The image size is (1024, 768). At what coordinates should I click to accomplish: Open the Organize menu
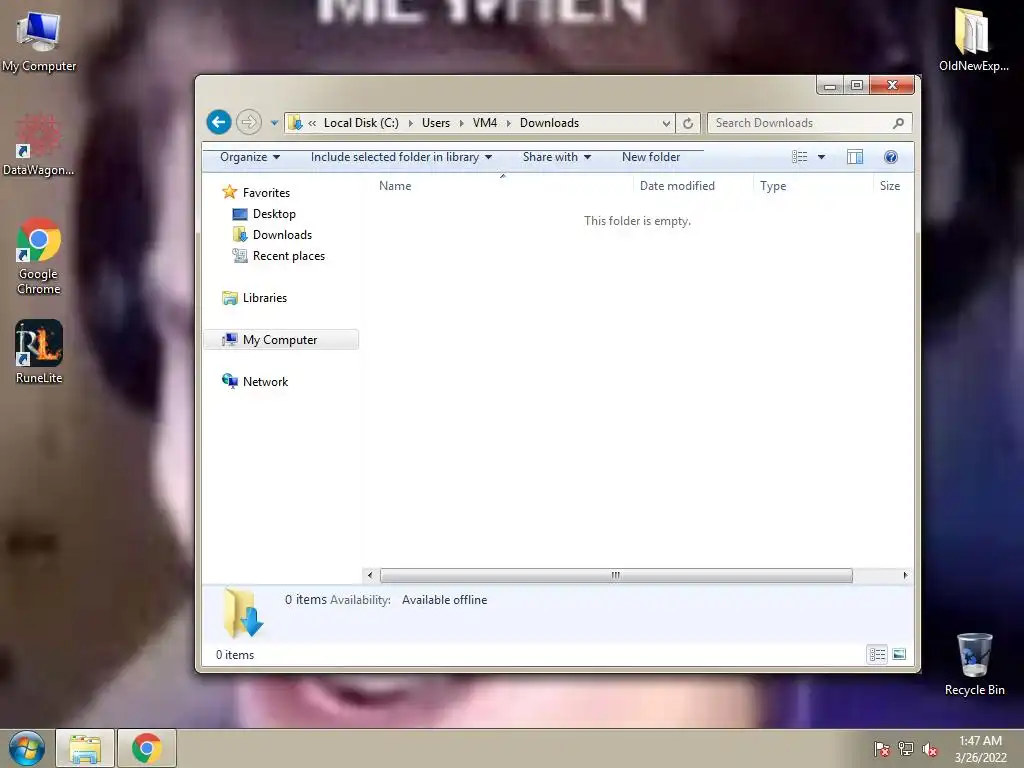[x=250, y=157]
